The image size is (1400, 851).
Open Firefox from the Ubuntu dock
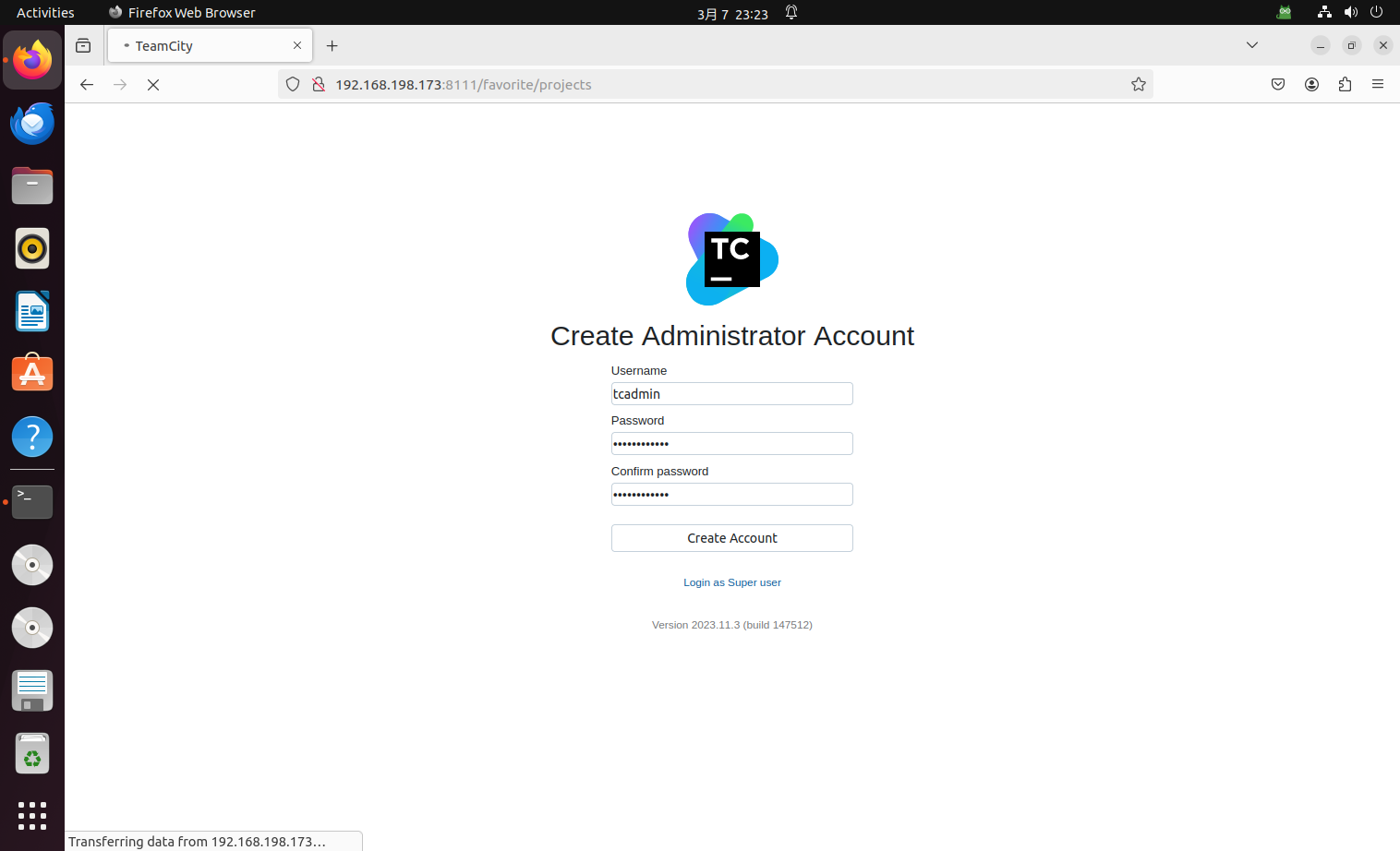32,60
